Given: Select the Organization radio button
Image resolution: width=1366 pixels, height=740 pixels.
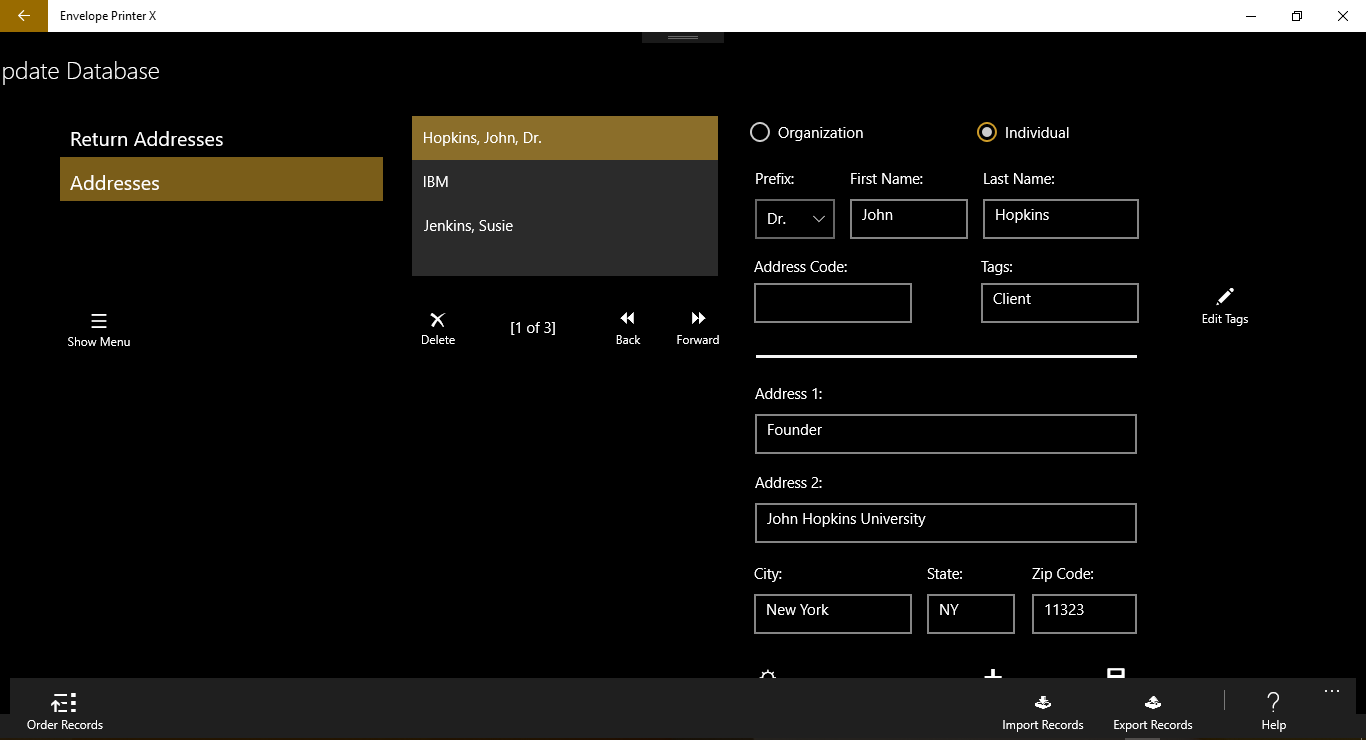Looking at the screenshot, I should 760,132.
